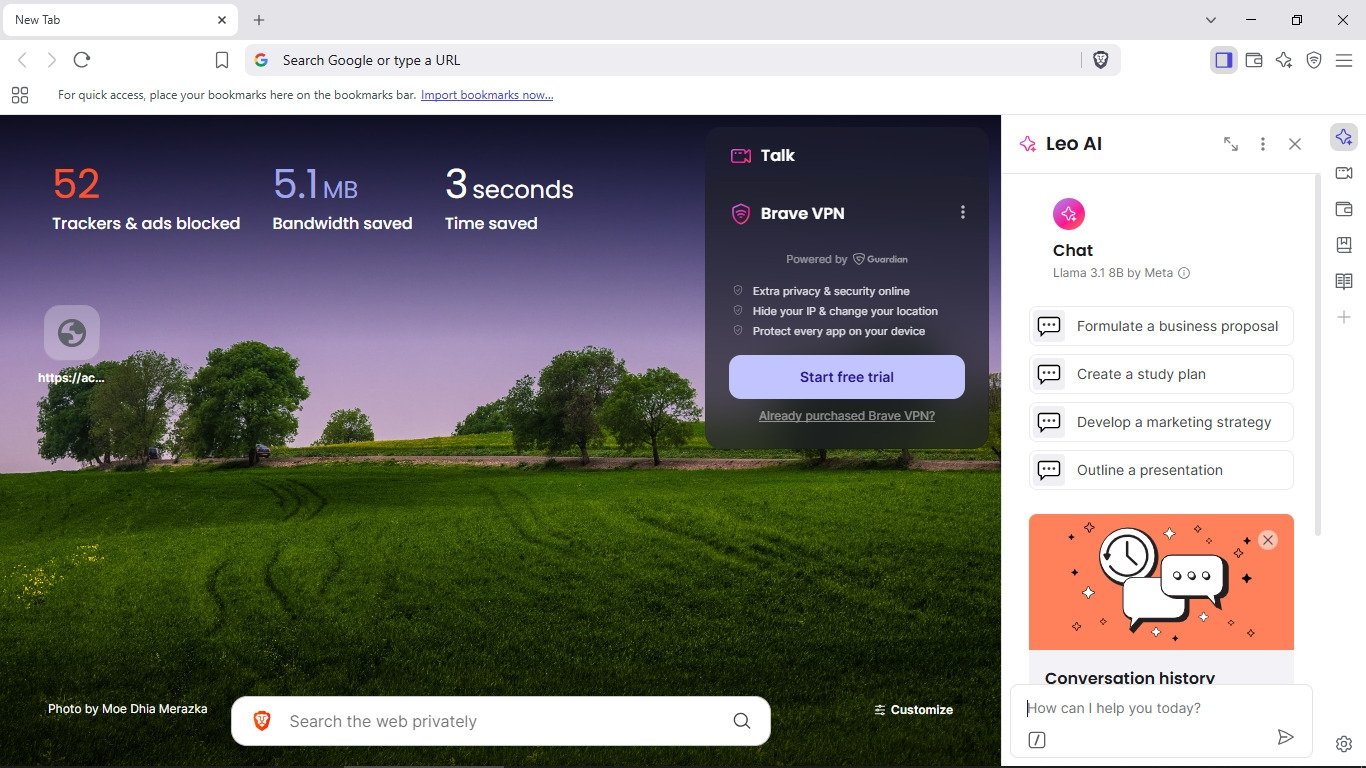Open Brave Wallet icon in right sidebar

click(x=1344, y=209)
